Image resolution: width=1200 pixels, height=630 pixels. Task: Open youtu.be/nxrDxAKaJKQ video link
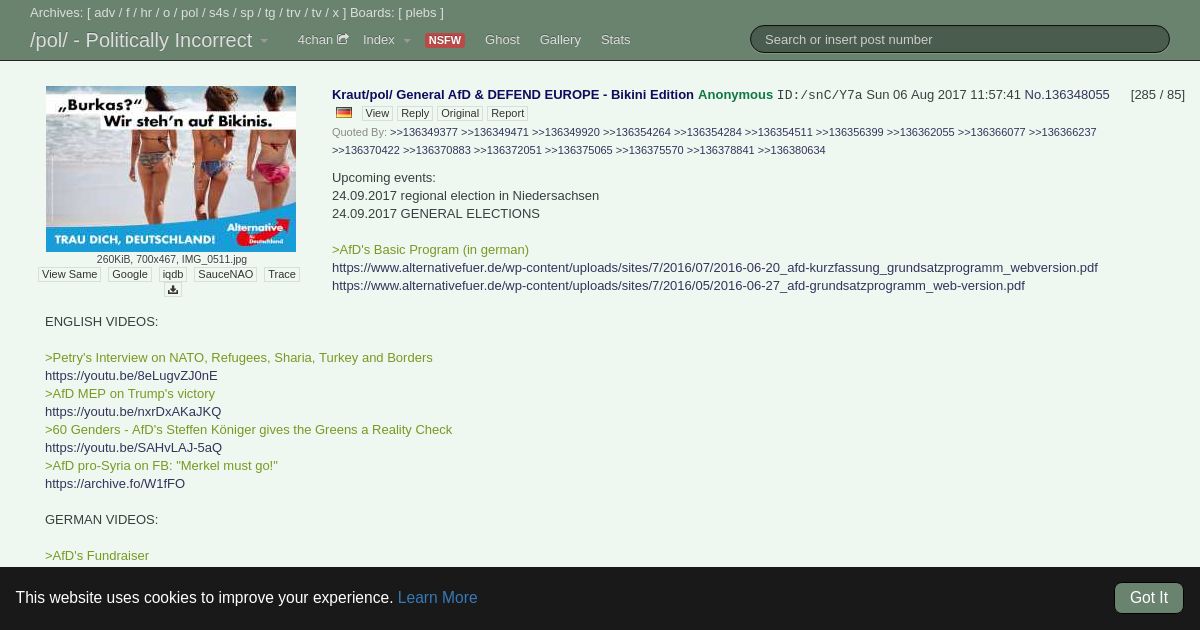pyautogui.click(x=133, y=411)
